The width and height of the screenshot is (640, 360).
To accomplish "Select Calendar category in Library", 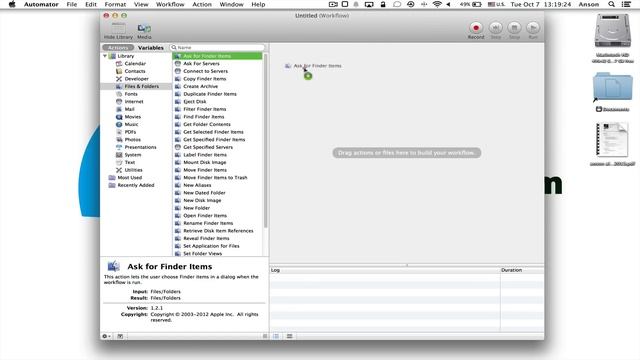I will coord(135,64).
